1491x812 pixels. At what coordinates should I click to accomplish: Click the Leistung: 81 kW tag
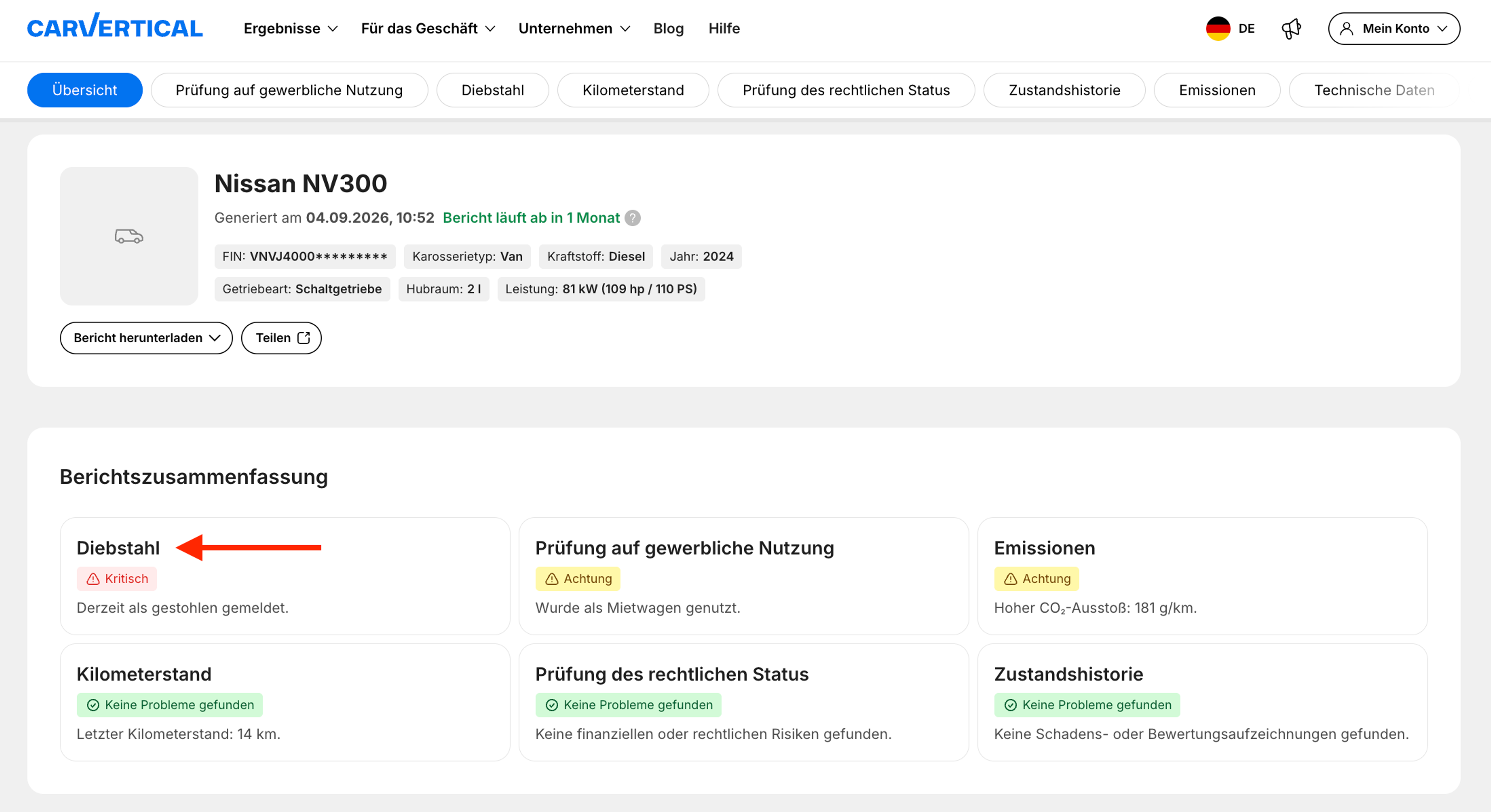pyautogui.click(x=601, y=289)
